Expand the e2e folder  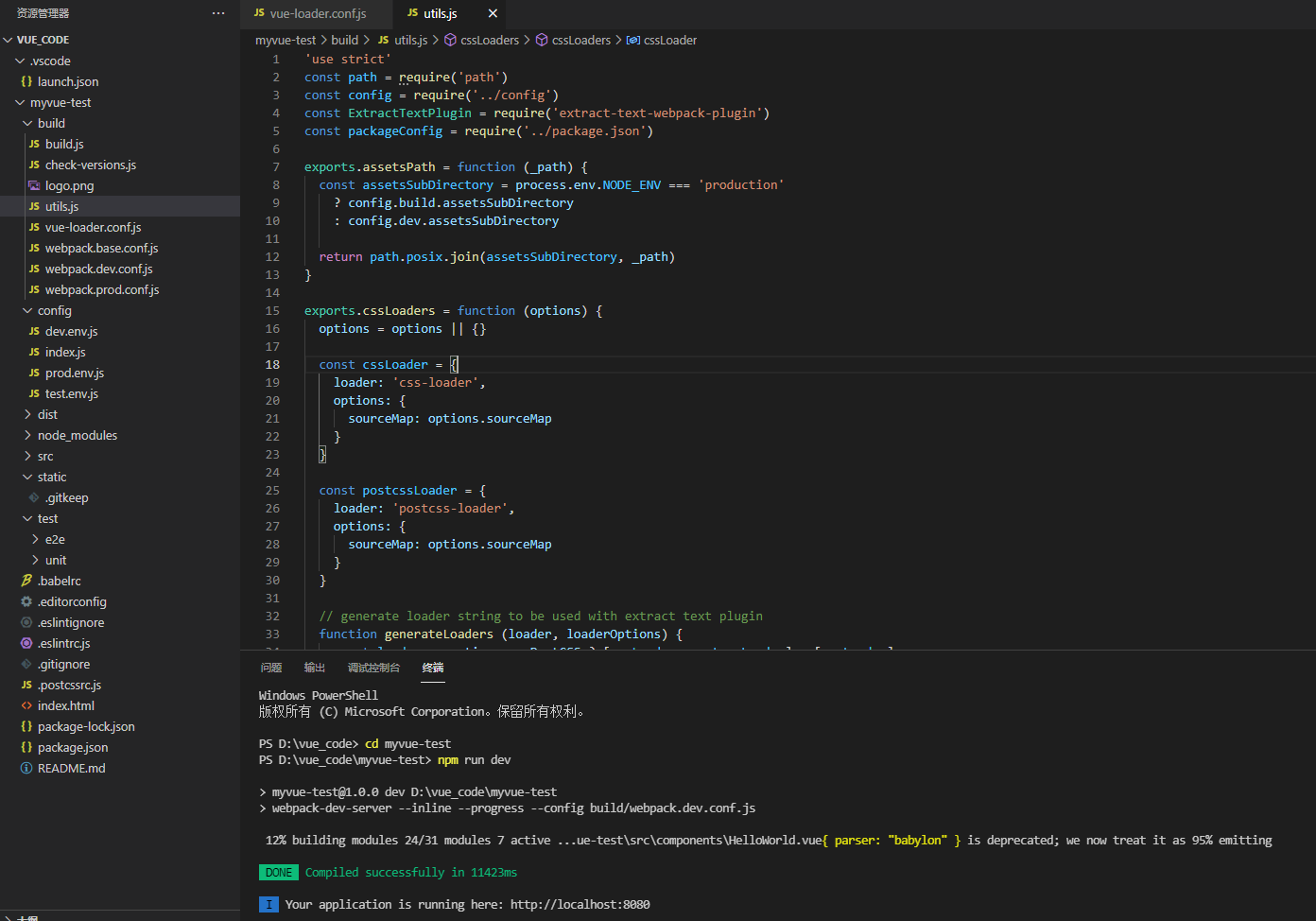(120, 539)
